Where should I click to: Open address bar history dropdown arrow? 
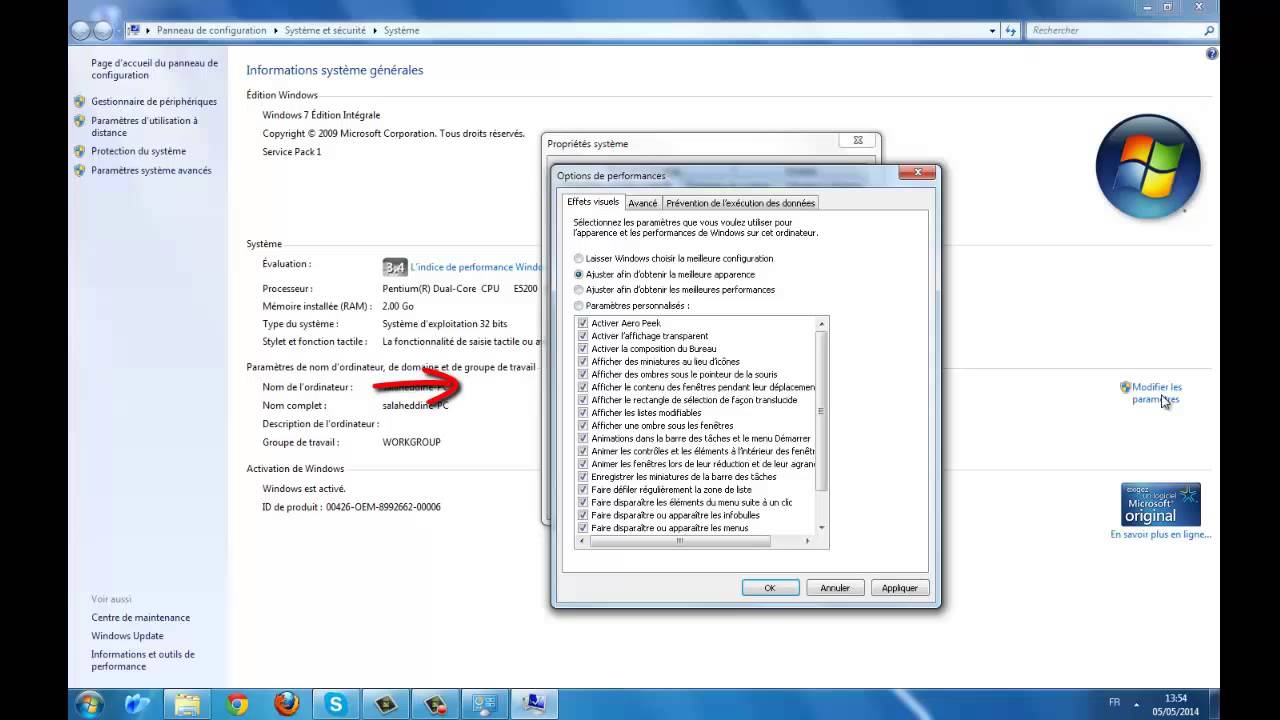click(993, 30)
